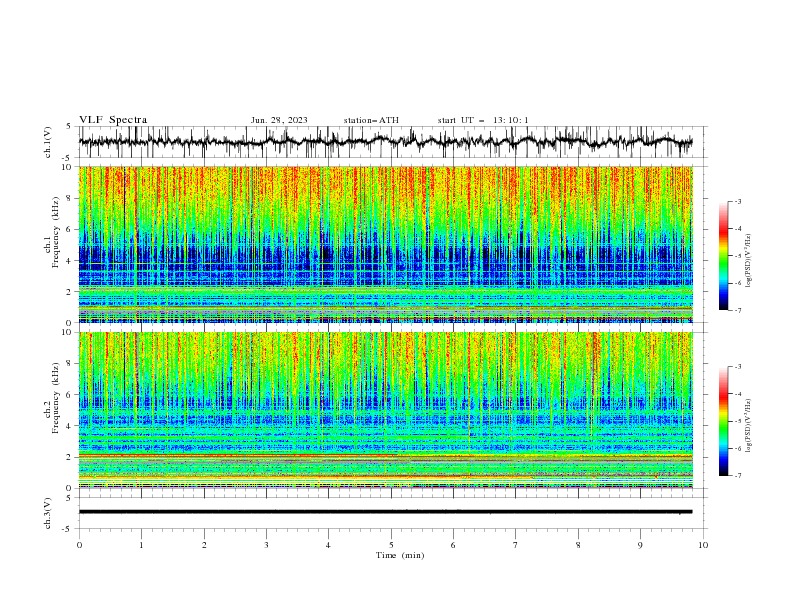792x612 pixels.
Task: Click time axis tick label "3"
Action: pos(266,545)
